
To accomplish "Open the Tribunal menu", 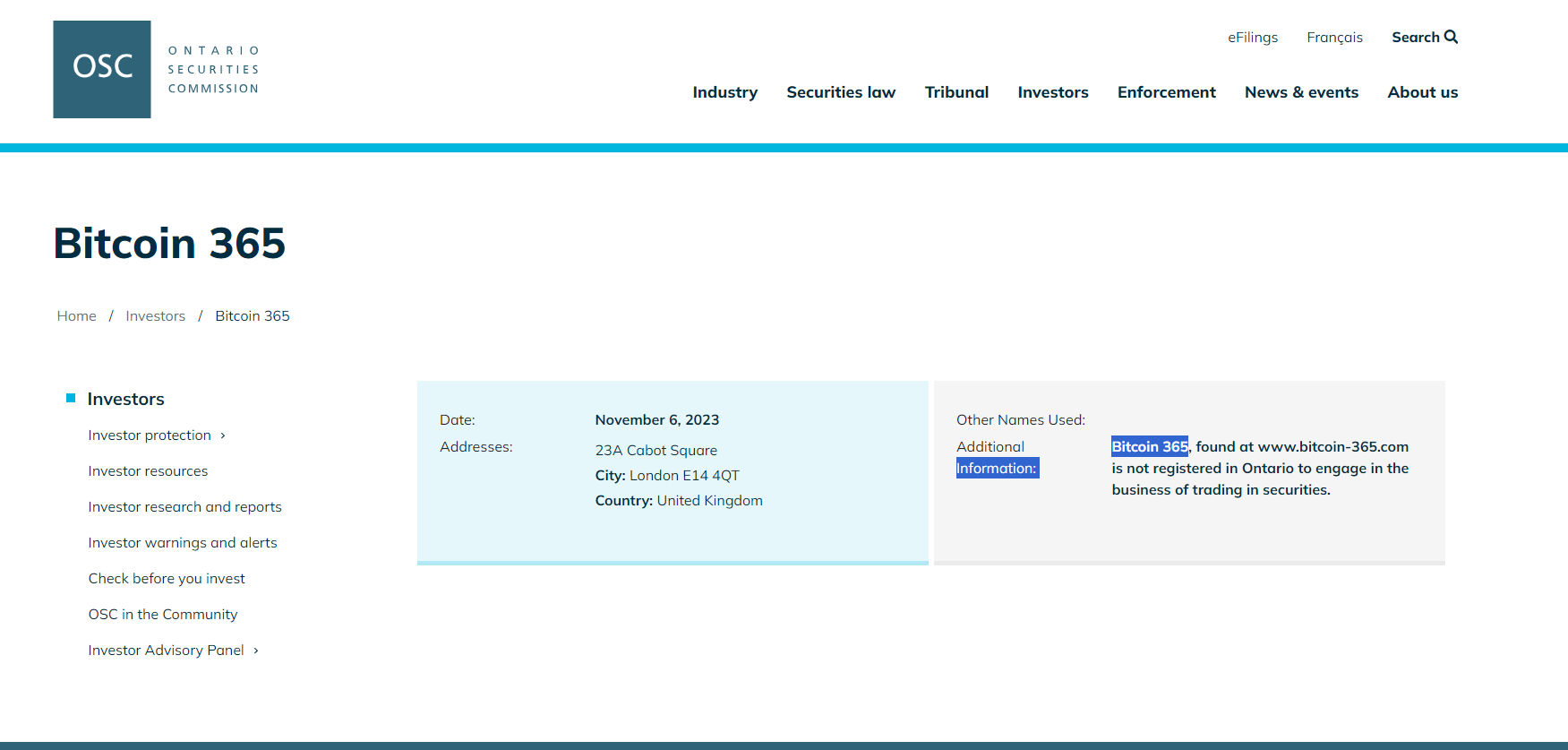I will point(955,92).
